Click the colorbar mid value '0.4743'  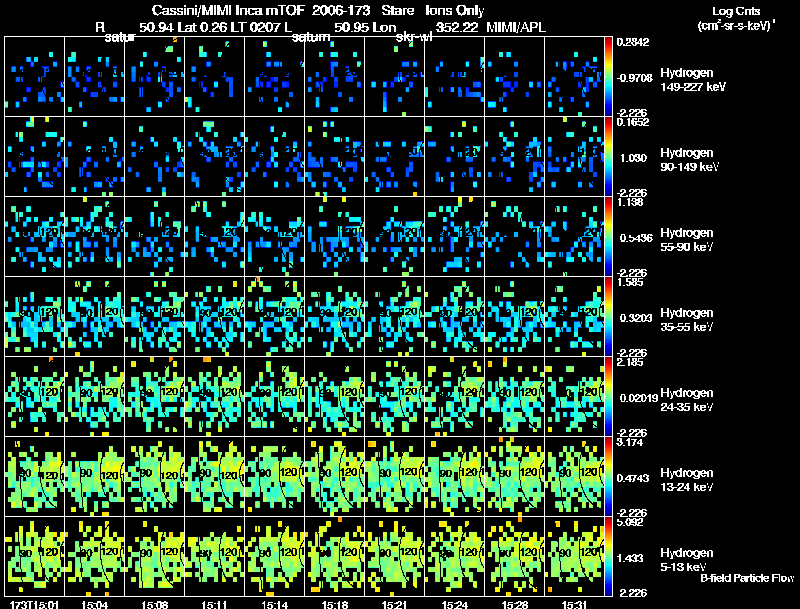click(x=634, y=478)
